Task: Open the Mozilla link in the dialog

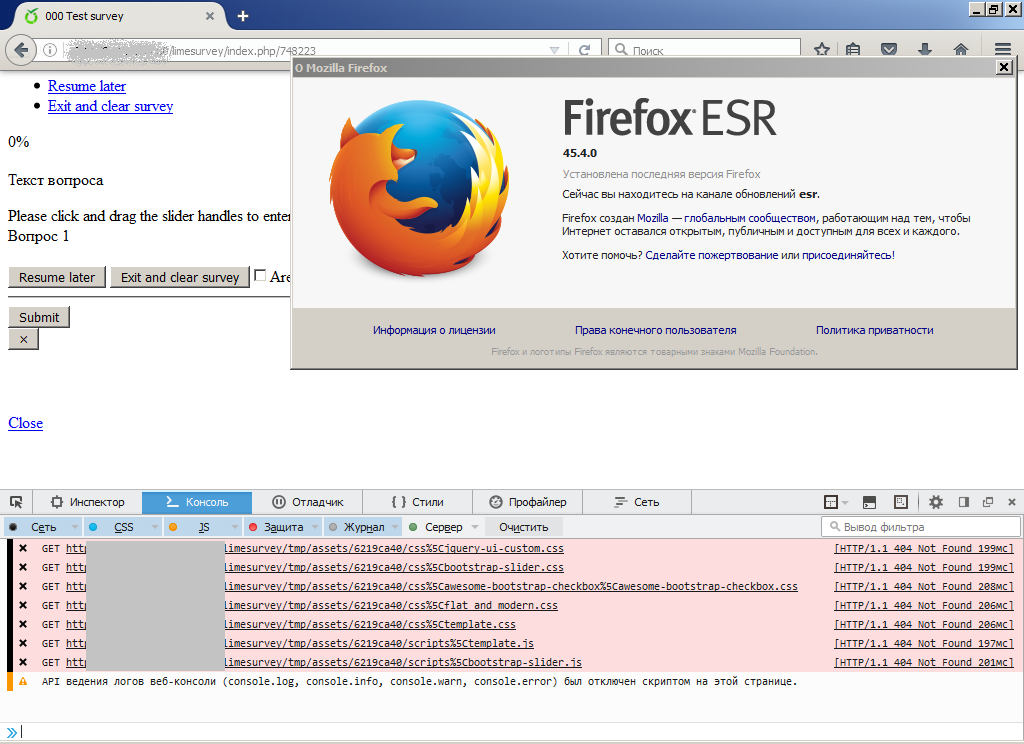Action: point(652,218)
